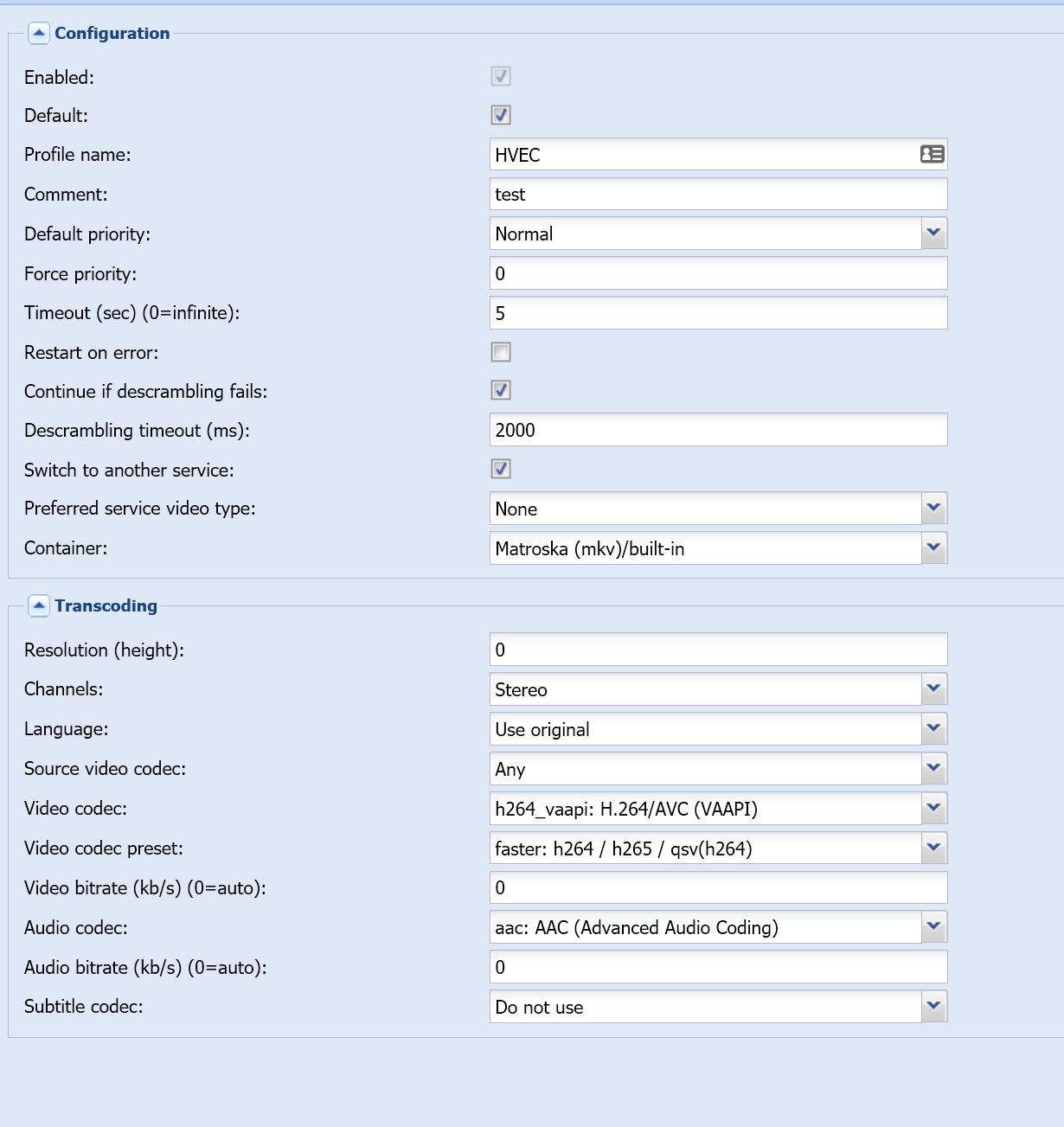This screenshot has width=1064, height=1127.
Task: Open the Subtitle codec dropdown arrow
Action: pyautogui.click(x=934, y=1007)
